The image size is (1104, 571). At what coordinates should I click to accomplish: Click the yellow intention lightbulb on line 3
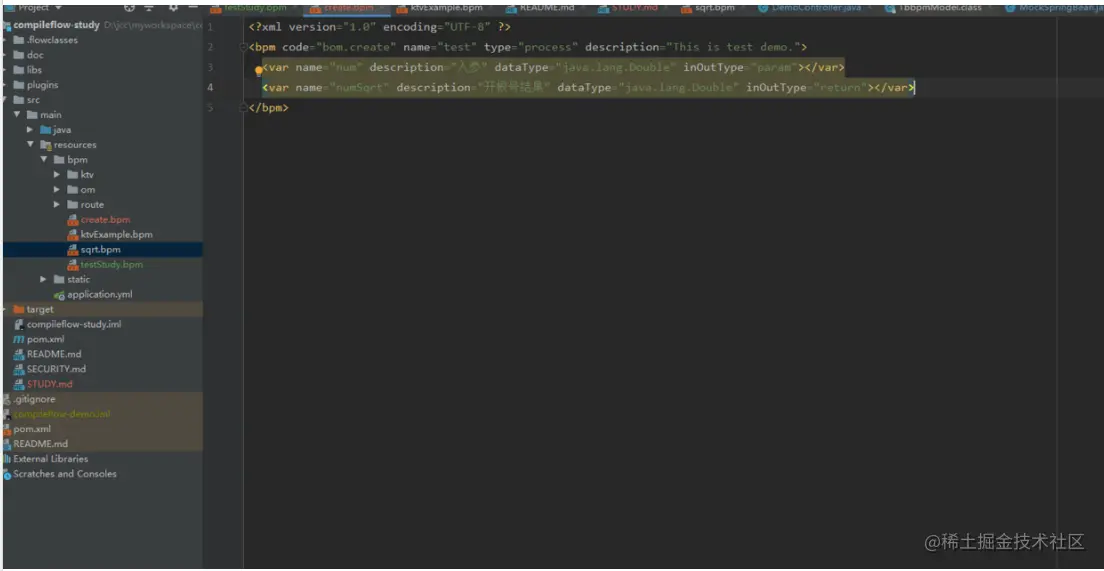click(258, 70)
